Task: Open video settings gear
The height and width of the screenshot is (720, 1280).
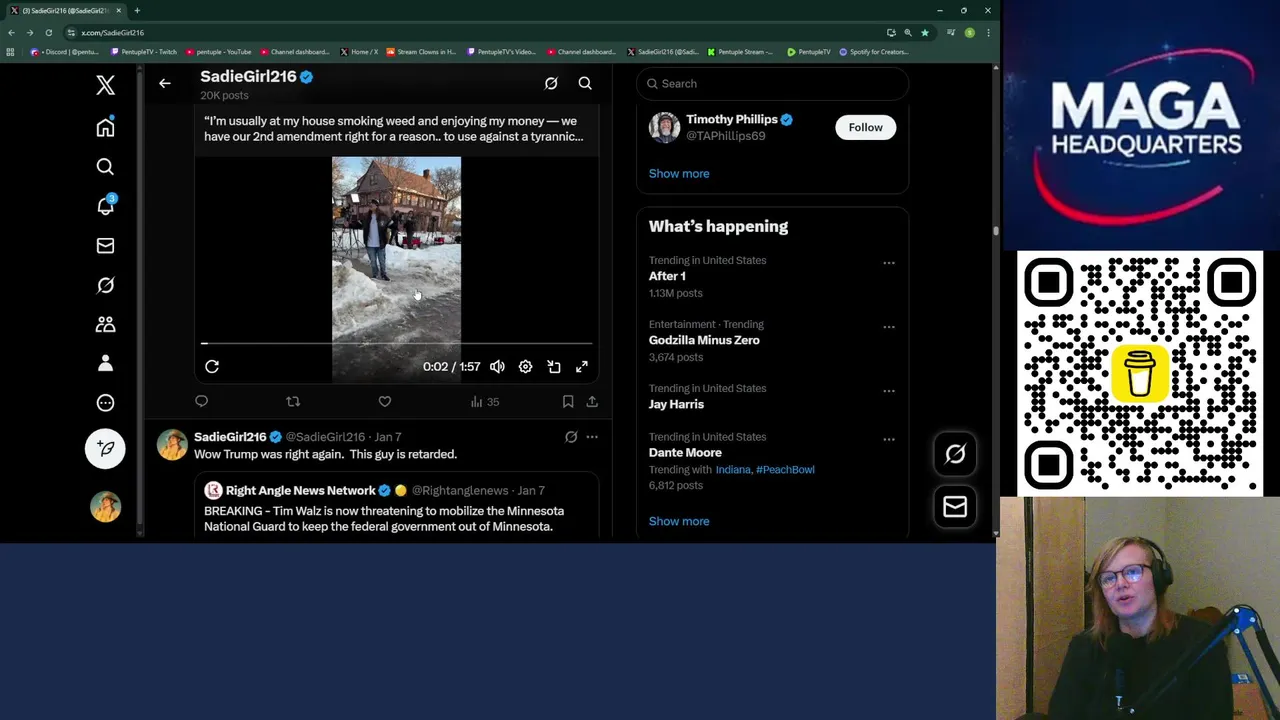Action: [525, 367]
